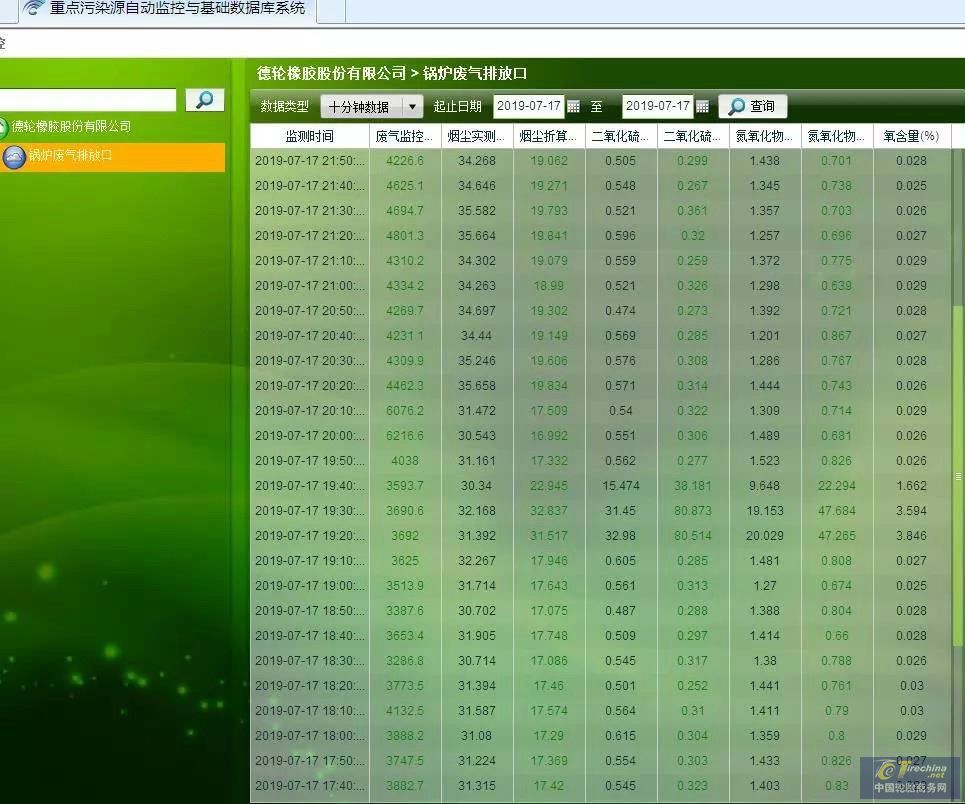The image size is (965, 804).
Task: Open the 十分钟数据 data type dropdown
Action: 371,107
